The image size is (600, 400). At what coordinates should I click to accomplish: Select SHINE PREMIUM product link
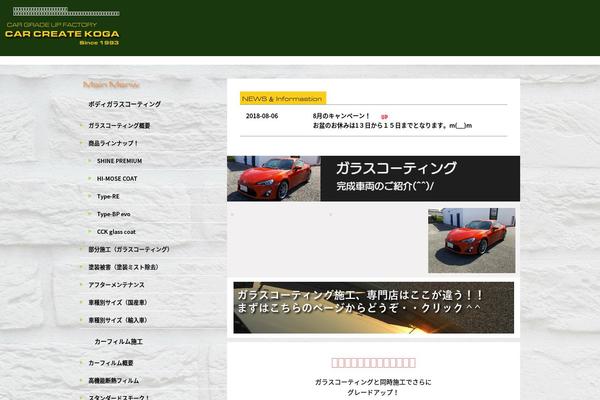(x=119, y=161)
